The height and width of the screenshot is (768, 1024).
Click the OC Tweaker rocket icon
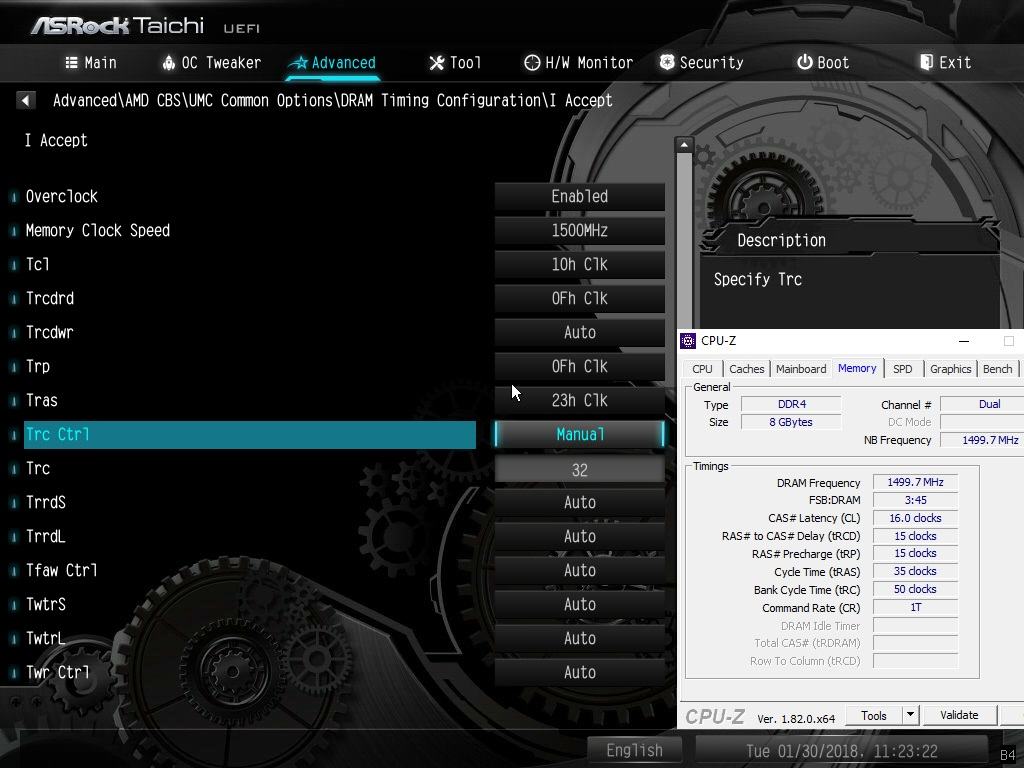168,63
